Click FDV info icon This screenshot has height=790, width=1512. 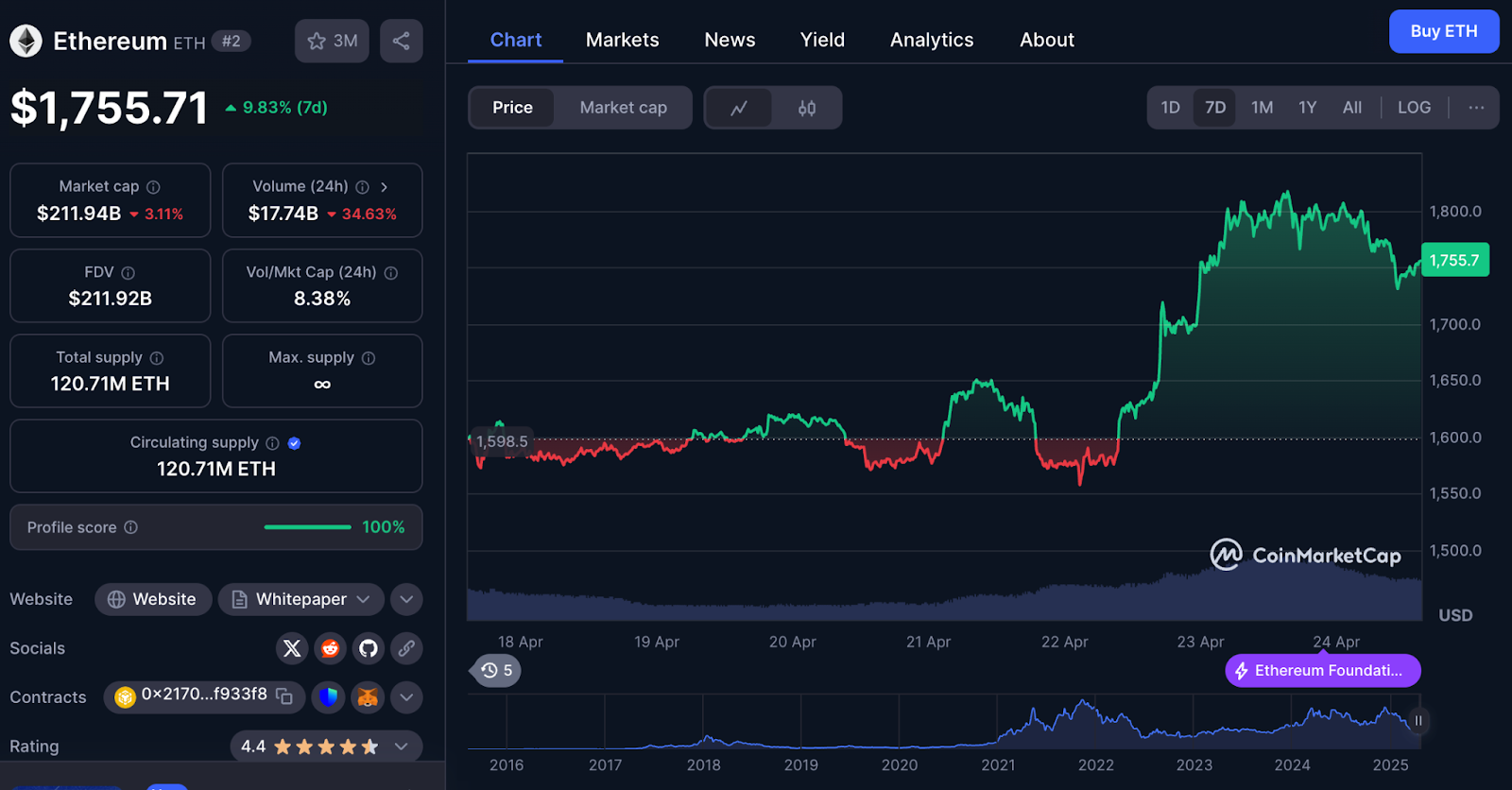129,273
